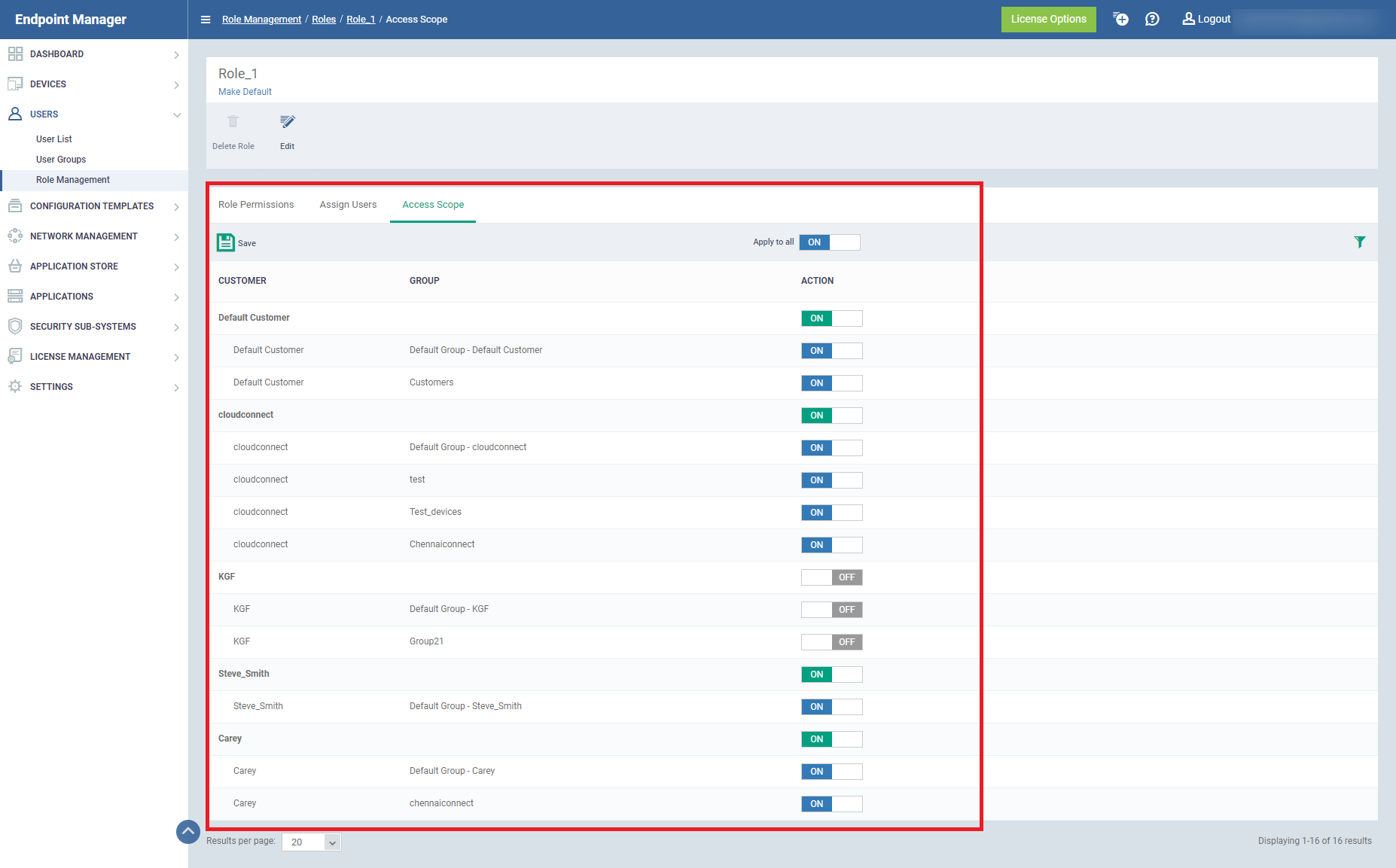The height and width of the screenshot is (868, 1396).
Task: Click the Settings gear icon
Action: 15,386
